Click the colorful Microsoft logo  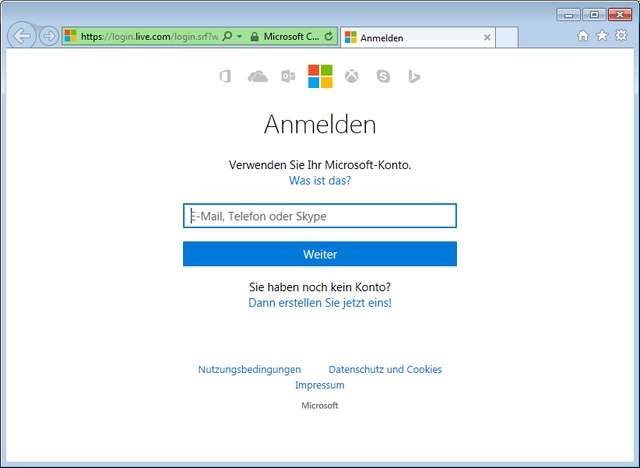coord(320,76)
